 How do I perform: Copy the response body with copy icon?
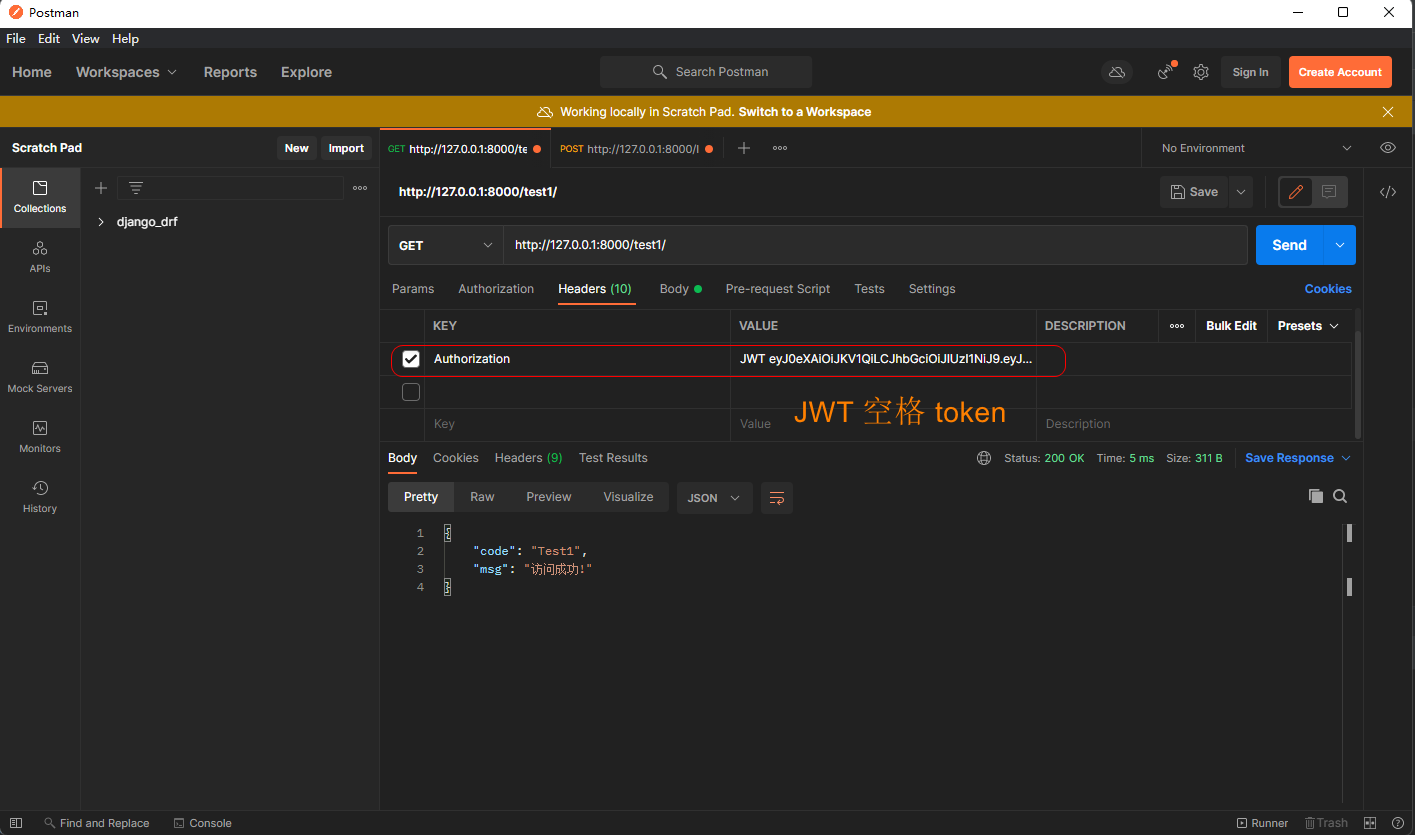click(1316, 496)
